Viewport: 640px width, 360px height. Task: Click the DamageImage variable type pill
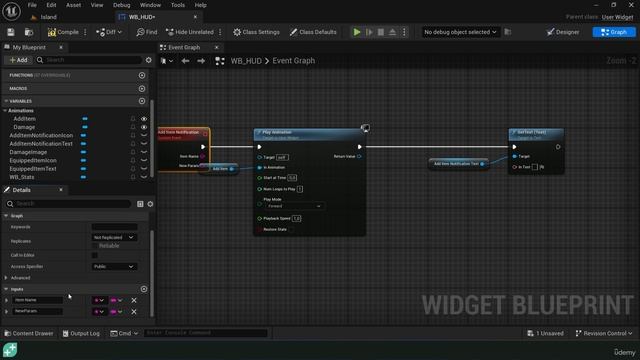83,152
